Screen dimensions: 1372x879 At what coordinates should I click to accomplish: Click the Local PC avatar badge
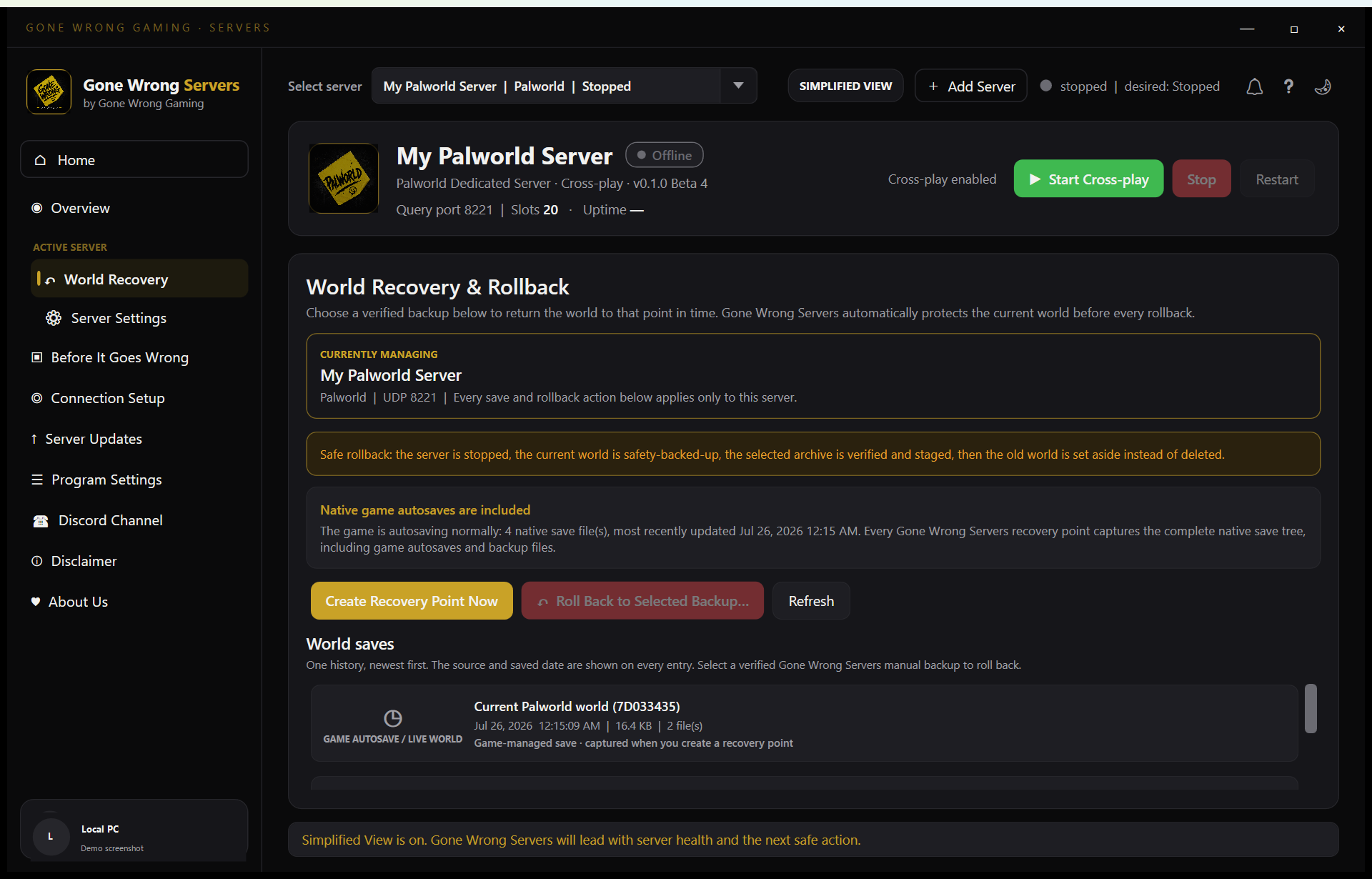pos(50,836)
